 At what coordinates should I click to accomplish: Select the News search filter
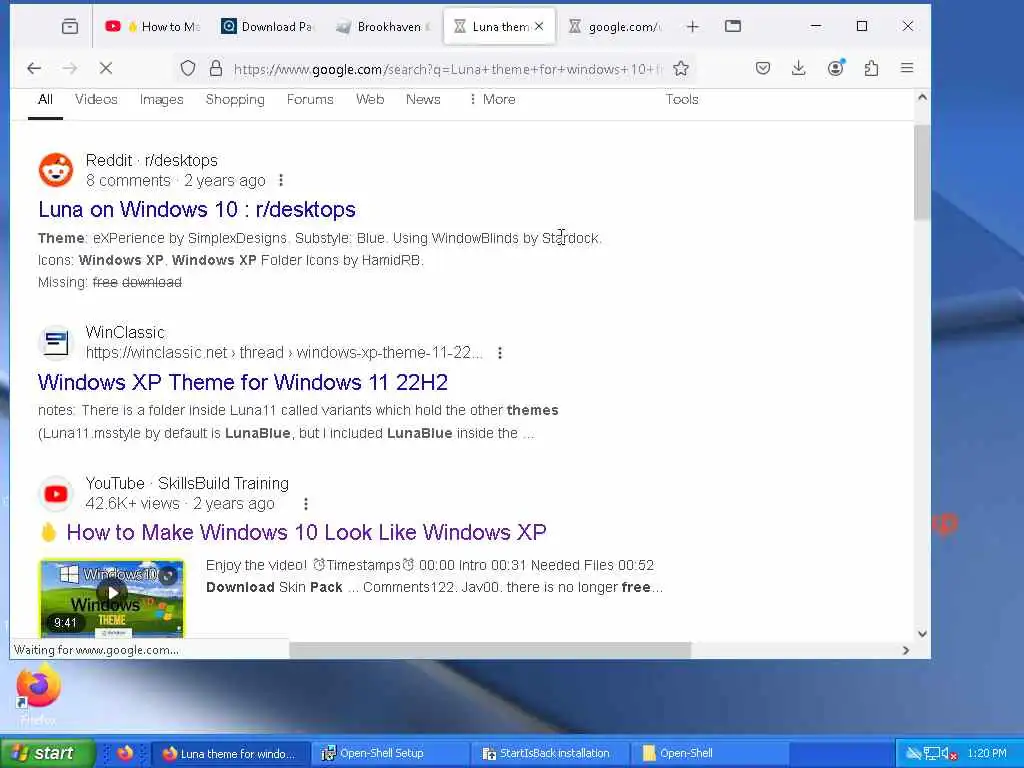pyautogui.click(x=423, y=99)
